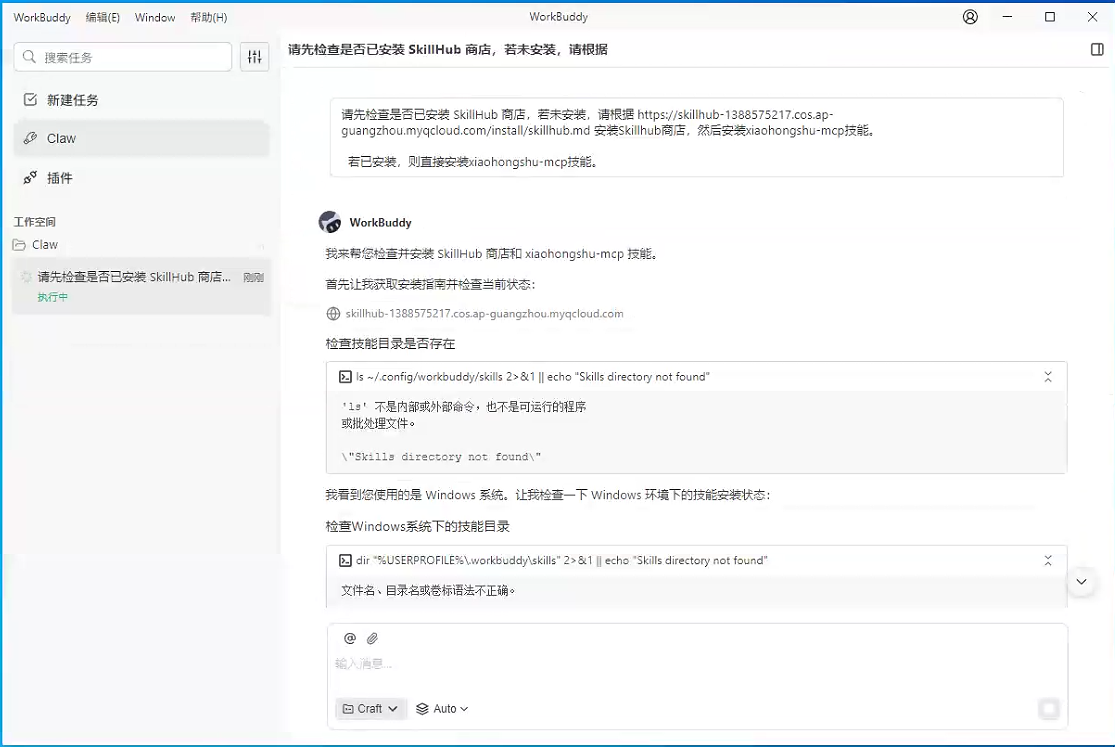Click the 工作空间 section heading
Screen dimensions: 1115x747
(34, 222)
